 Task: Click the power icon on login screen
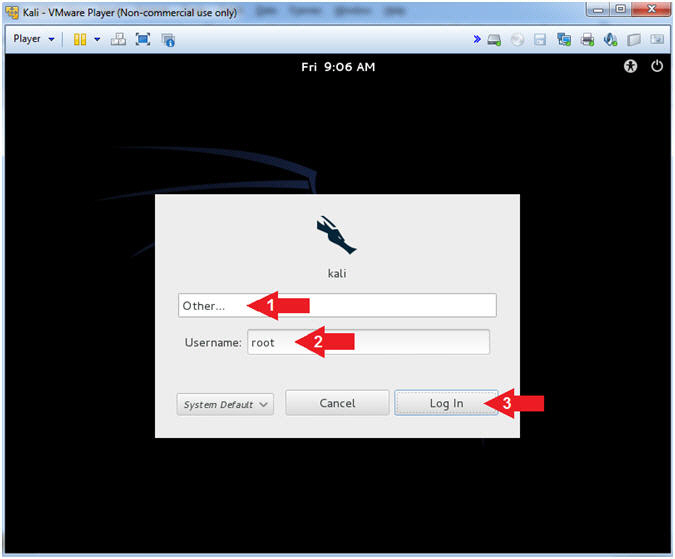click(x=657, y=66)
